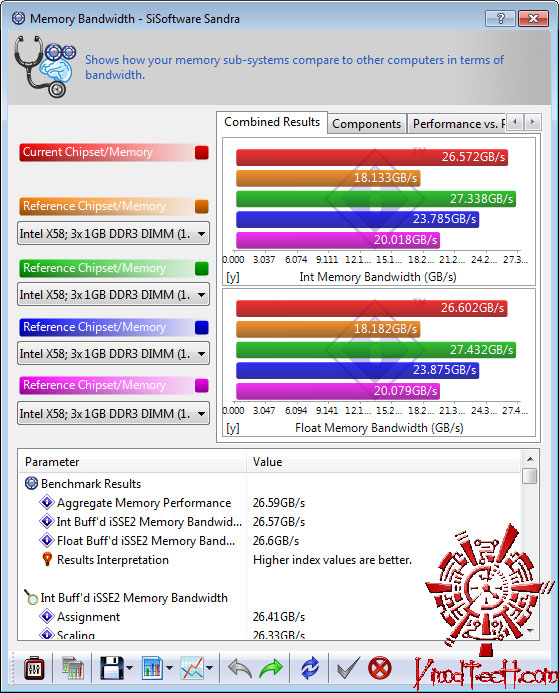Open the green reference chipset combo box
The image size is (559, 693).
click(113, 294)
